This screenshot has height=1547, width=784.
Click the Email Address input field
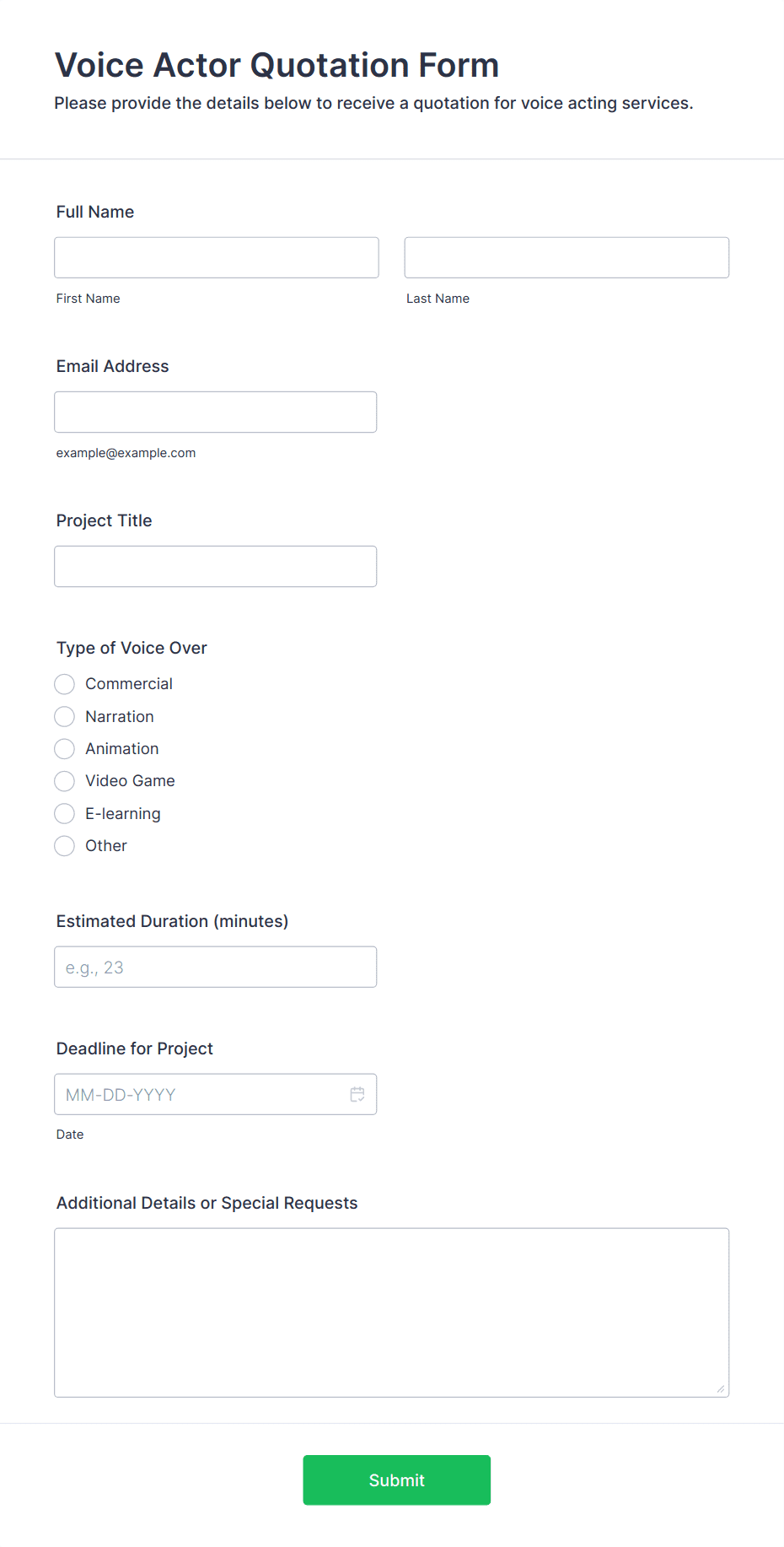[x=216, y=412]
